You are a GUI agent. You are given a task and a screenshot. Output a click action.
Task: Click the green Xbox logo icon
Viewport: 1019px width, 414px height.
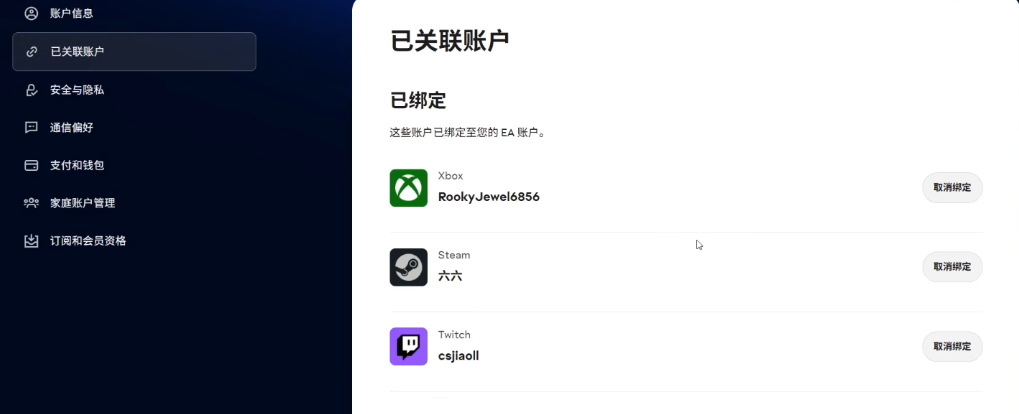point(408,188)
